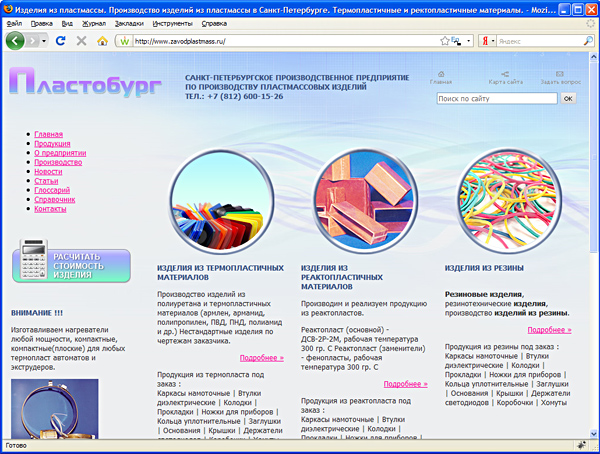
Task: Click the Карта сайта sitemap icon
Action: [x=505, y=74]
